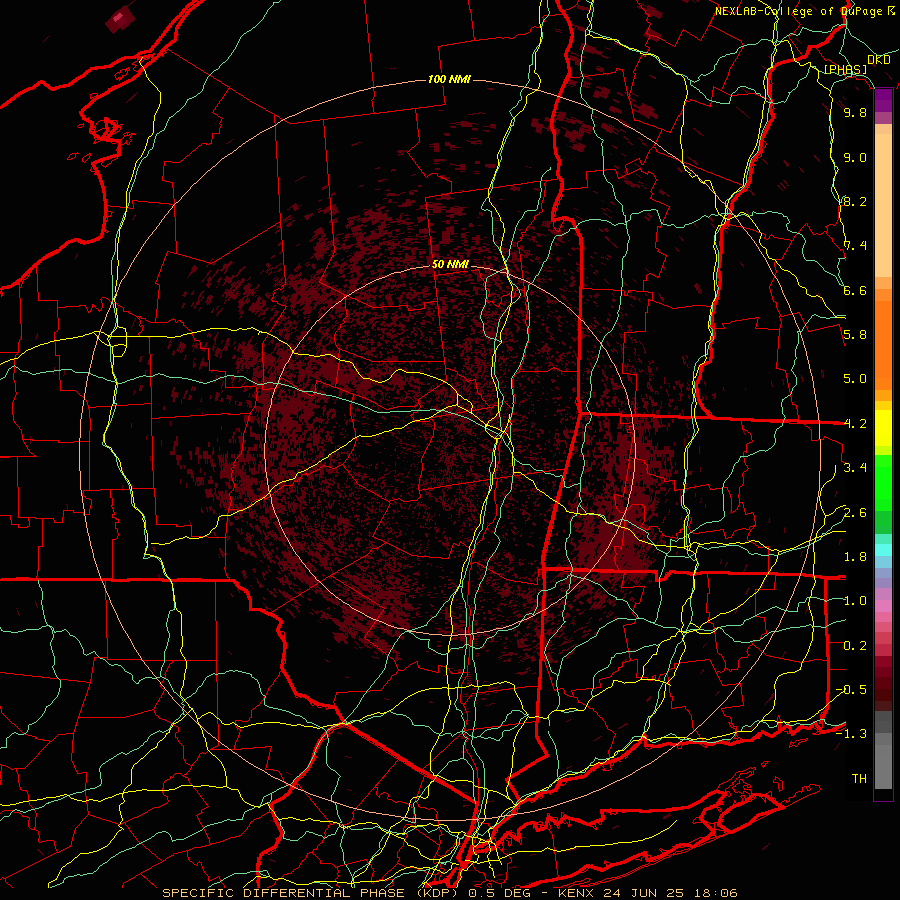
Task: Click the -0.5 scale value
Action: point(851,690)
